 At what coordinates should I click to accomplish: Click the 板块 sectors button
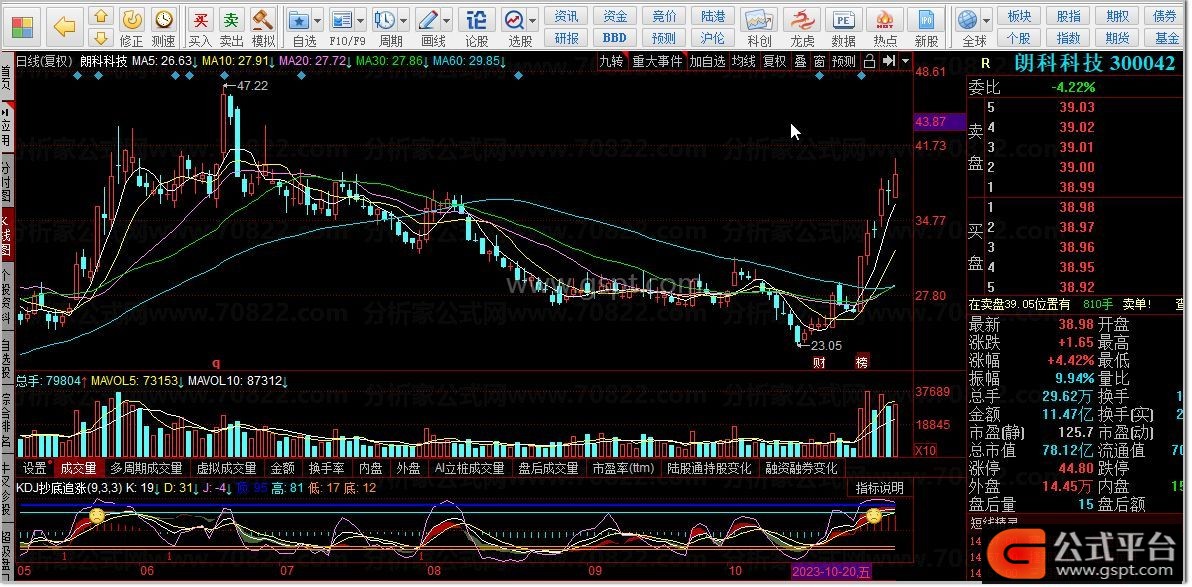point(1019,16)
